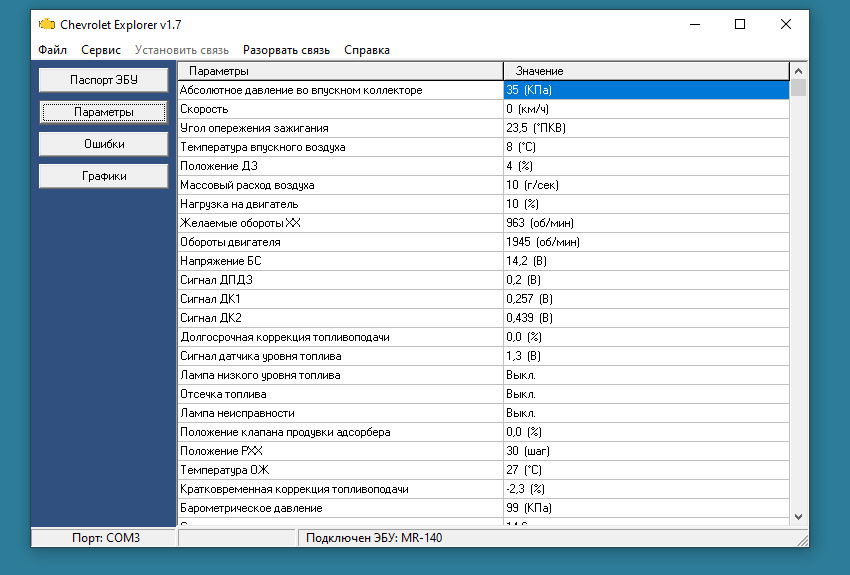Click the value -2,3 (%)

[x=525, y=489]
